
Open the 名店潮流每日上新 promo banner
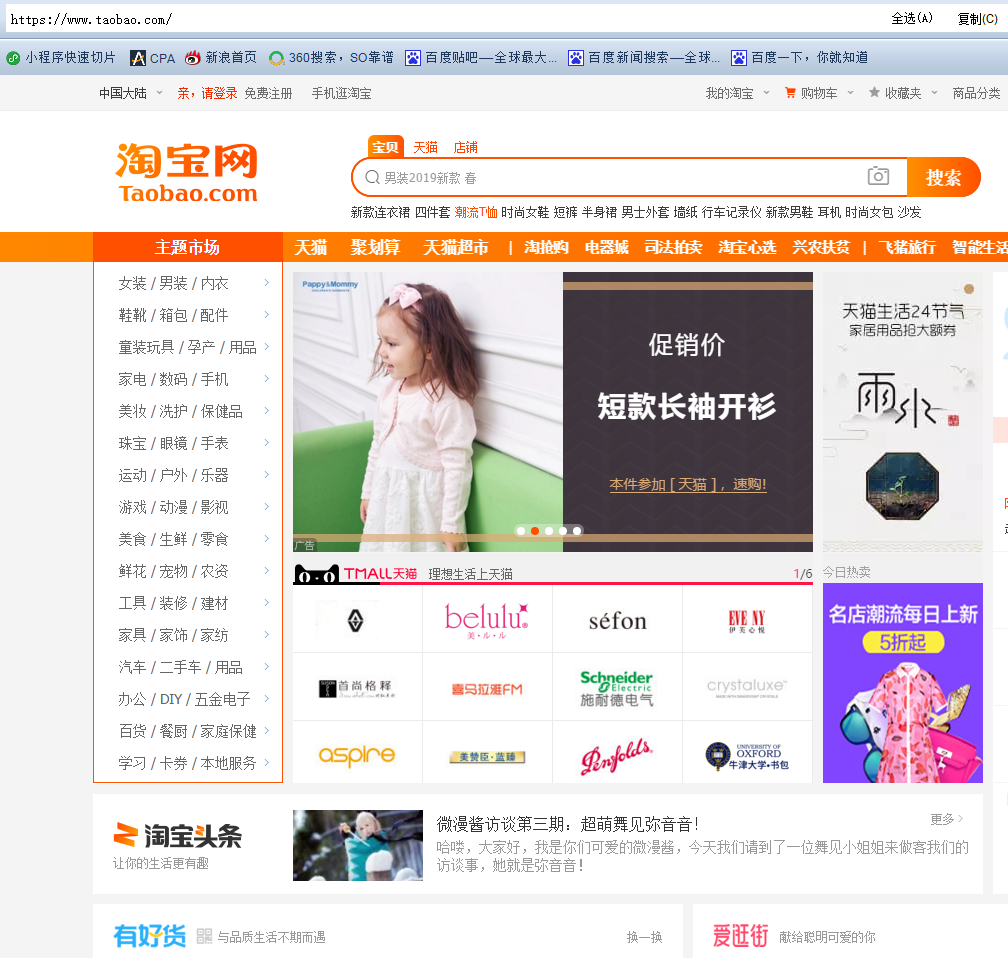tap(903, 683)
